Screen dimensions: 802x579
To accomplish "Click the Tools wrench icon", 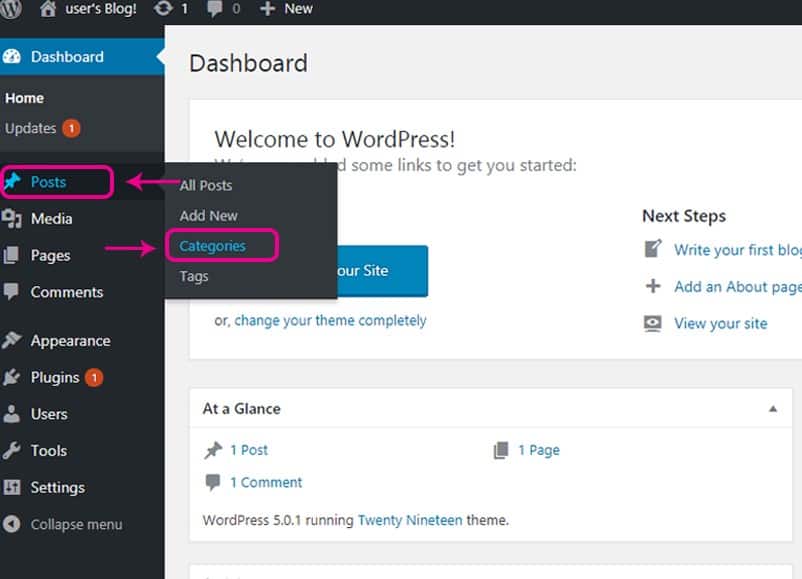I will 11,451.
